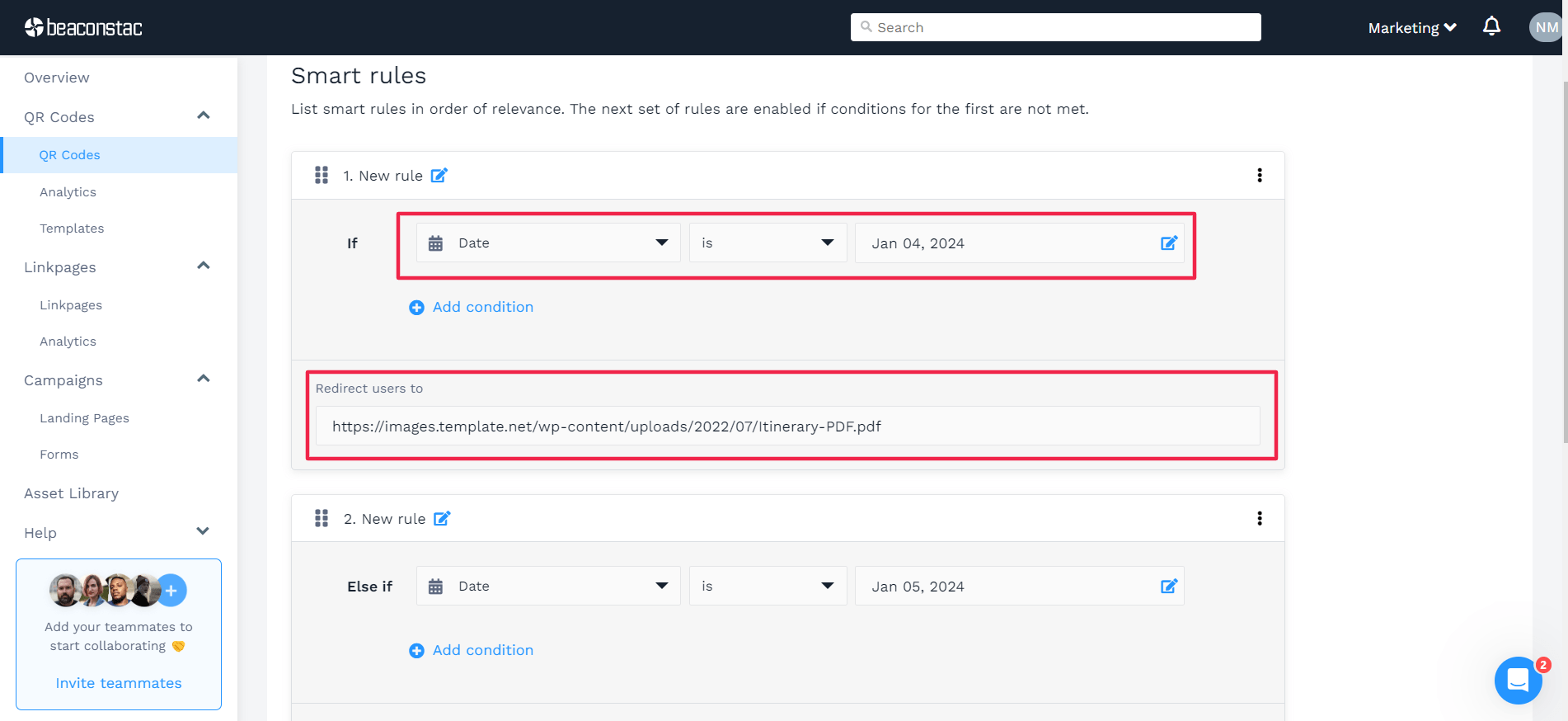The width and height of the screenshot is (1568, 721).
Task: Collapse the QR Codes sidebar section
Action: click(x=203, y=116)
